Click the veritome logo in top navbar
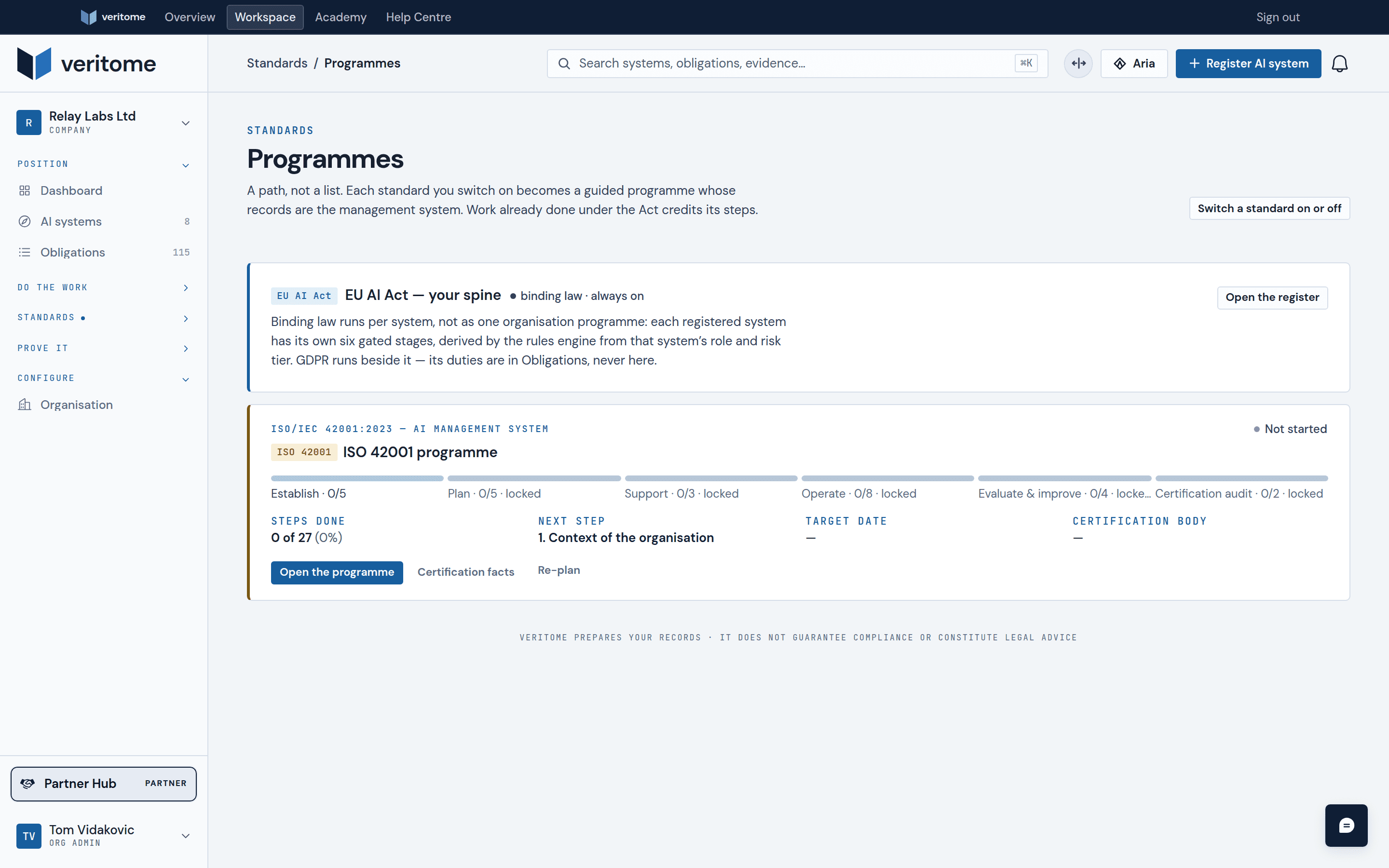Viewport: 1389px width, 868px height. point(113,17)
